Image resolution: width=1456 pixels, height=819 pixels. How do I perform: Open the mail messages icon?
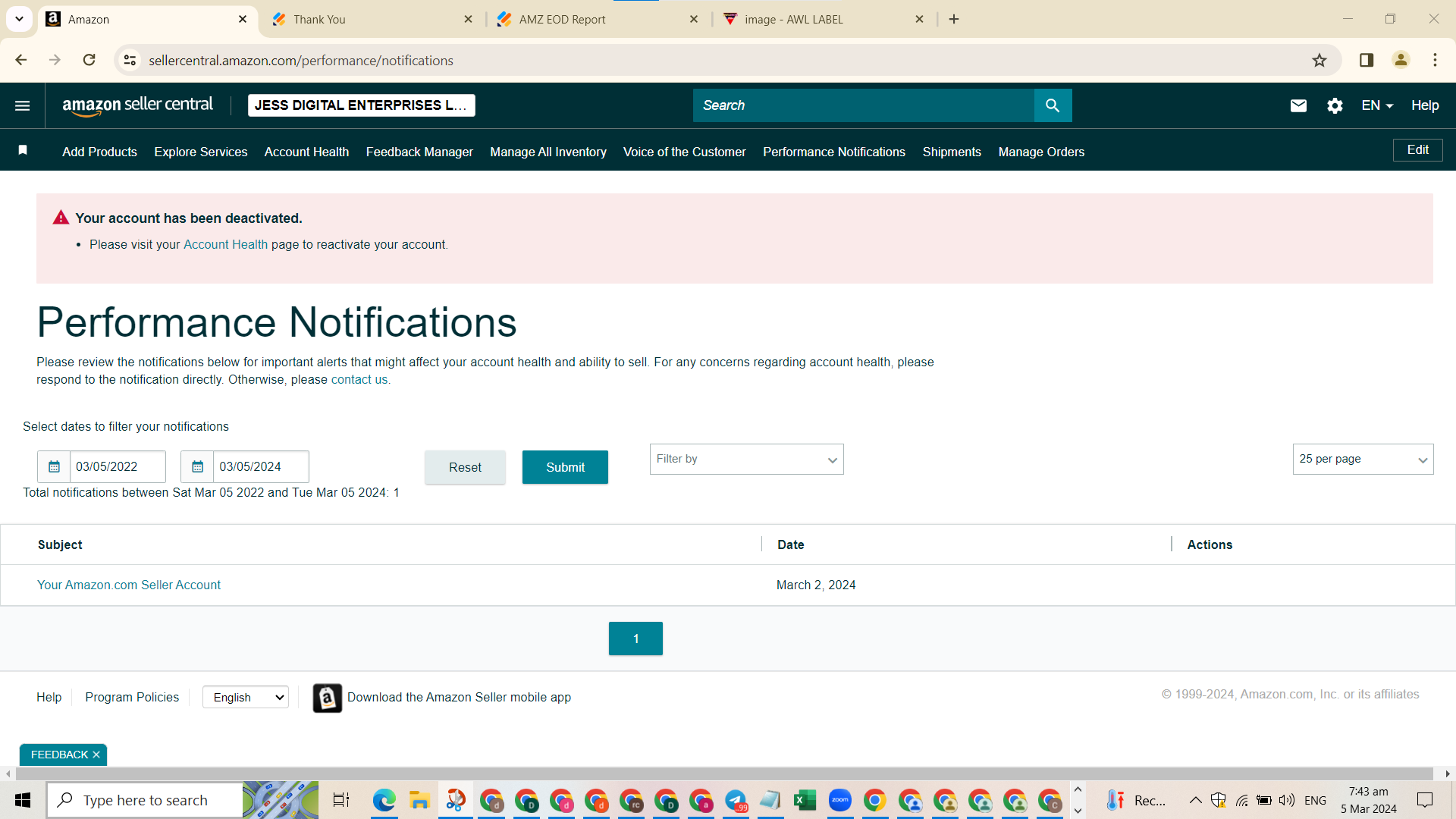(x=1298, y=105)
